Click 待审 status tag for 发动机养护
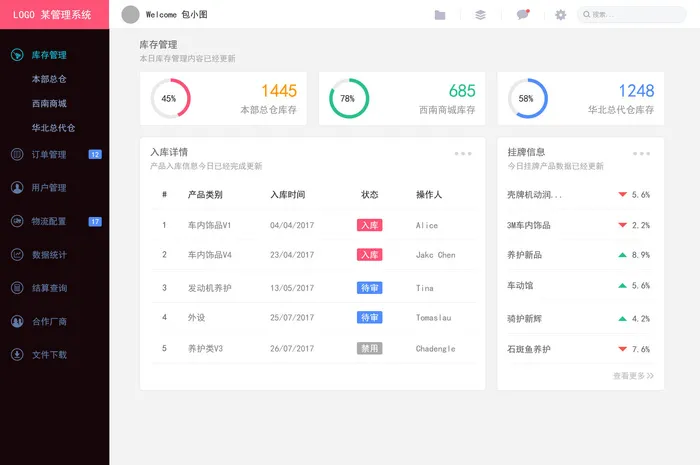The width and height of the screenshot is (700, 465). coord(369,288)
